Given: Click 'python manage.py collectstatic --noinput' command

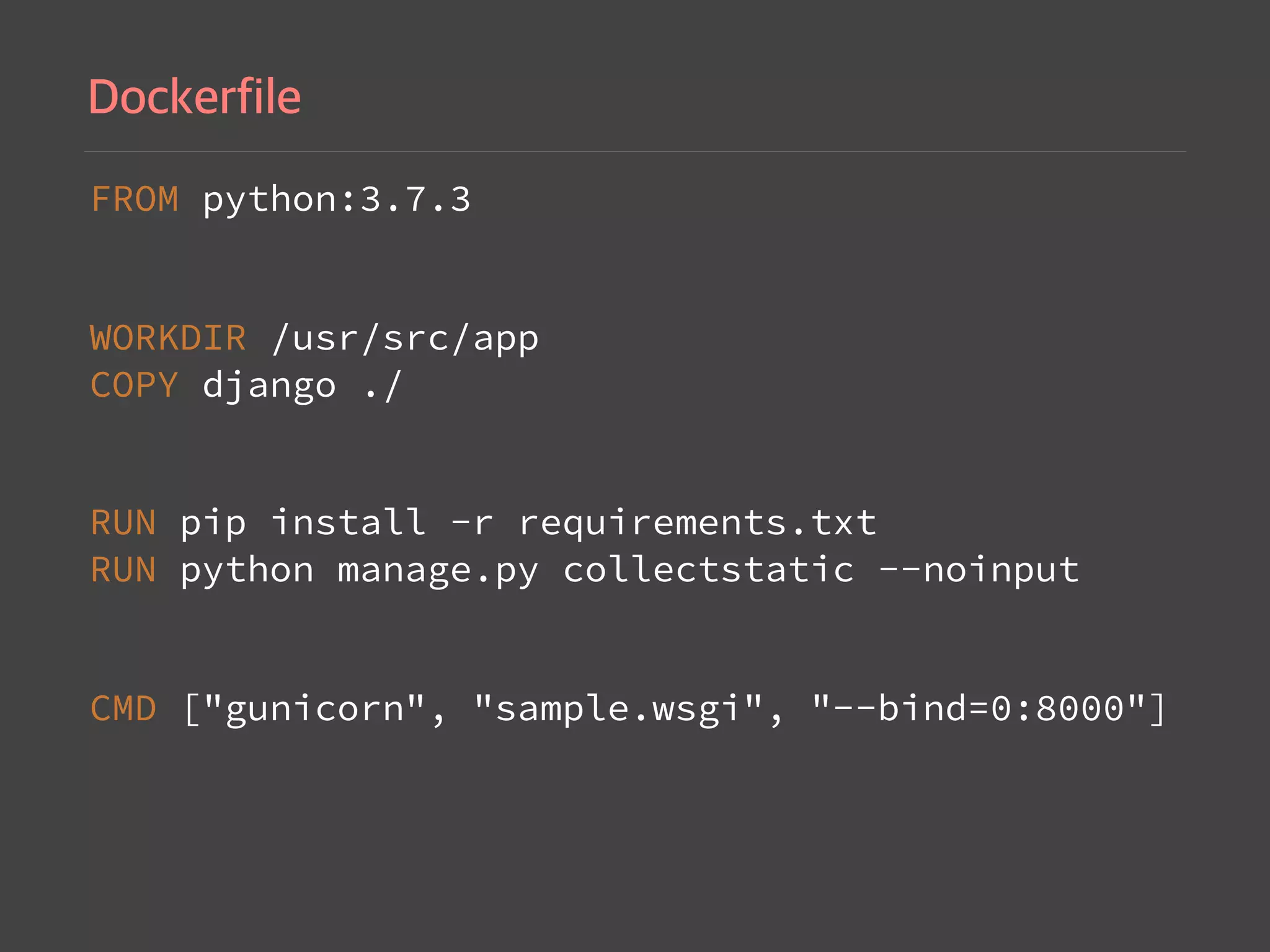Looking at the screenshot, I should (x=629, y=571).
